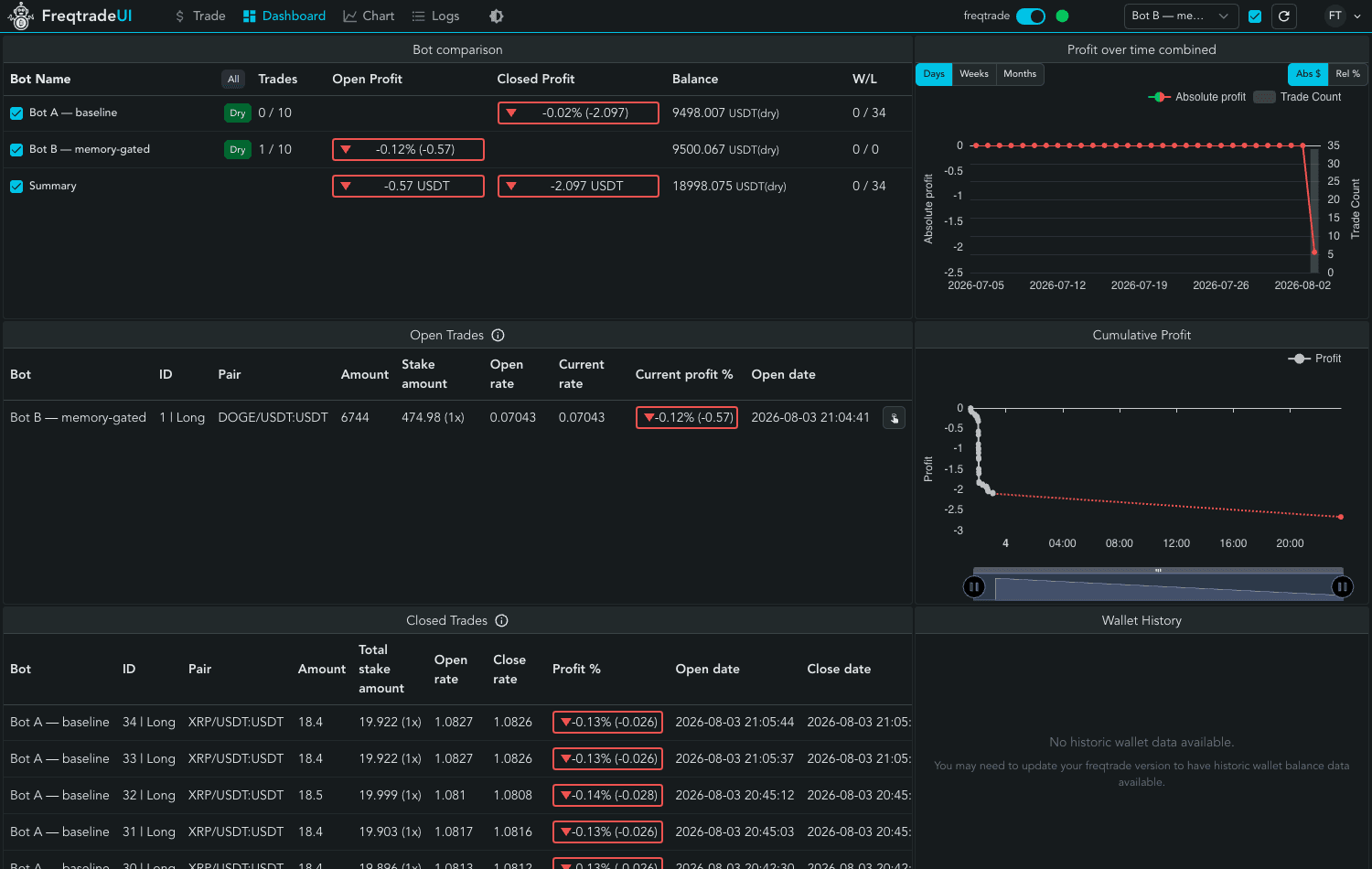Click the Summary -0.57 USDT value
Image resolution: width=1372 pixels, height=869 pixels.
(408, 186)
